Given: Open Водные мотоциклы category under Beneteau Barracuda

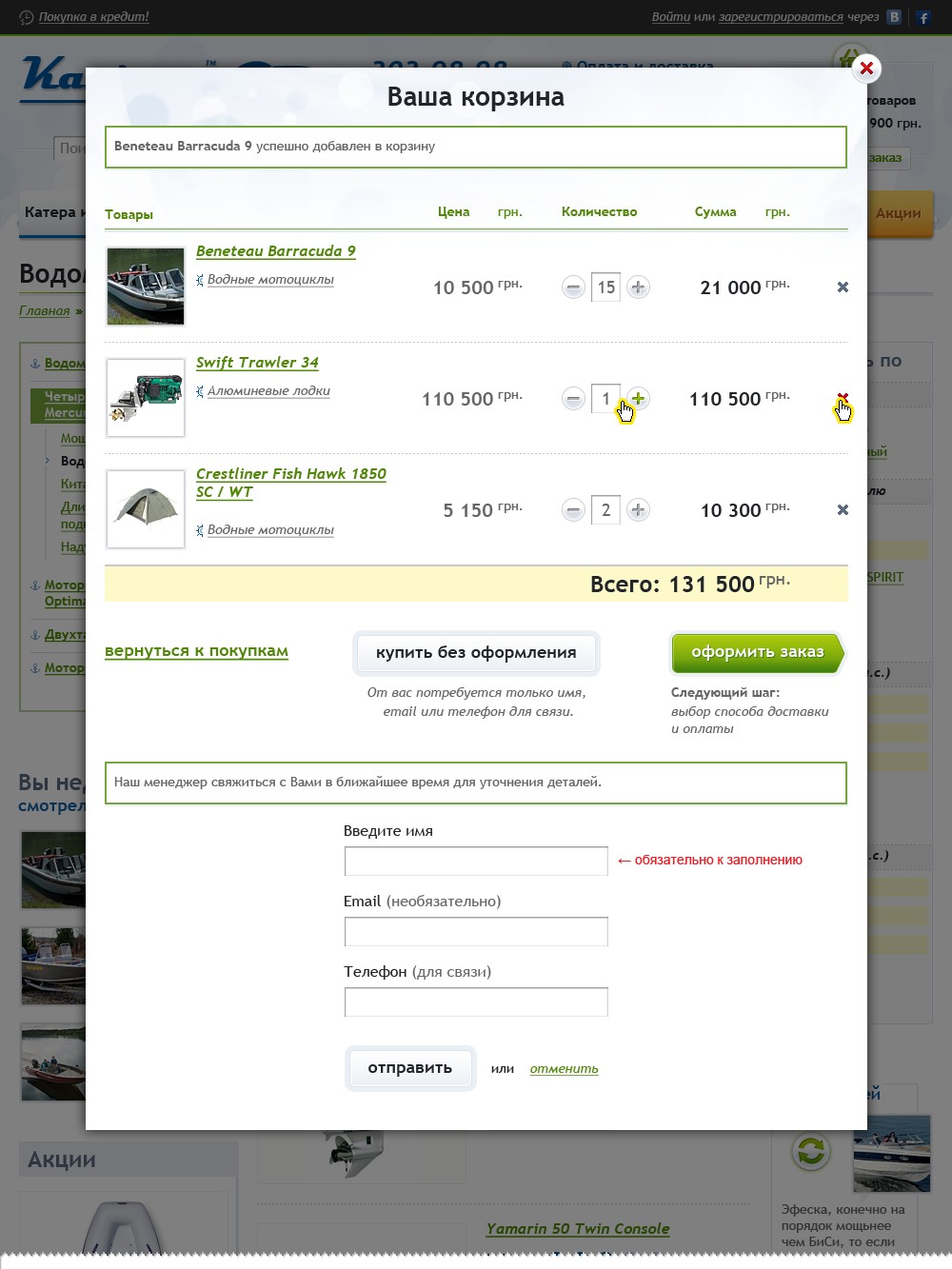Looking at the screenshot, I should 270,280.
